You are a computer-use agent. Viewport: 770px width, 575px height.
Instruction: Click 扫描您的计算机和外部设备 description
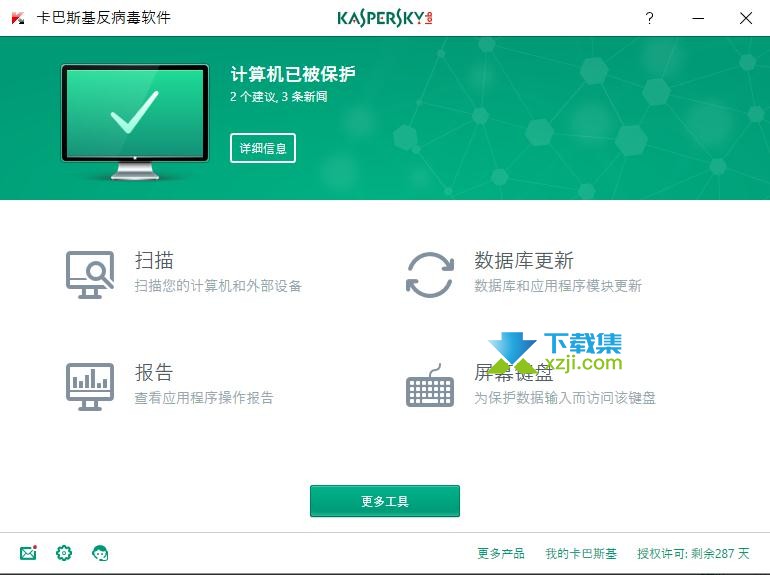pyautogui.click(x=218, y=286)
